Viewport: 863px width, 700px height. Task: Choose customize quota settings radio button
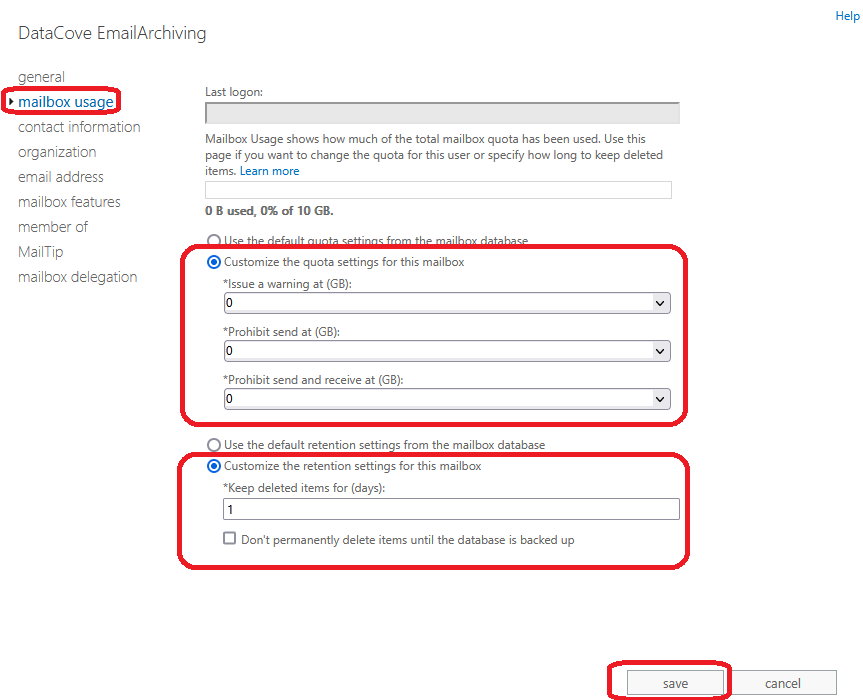pyautogui.click(x=213, y=262)
